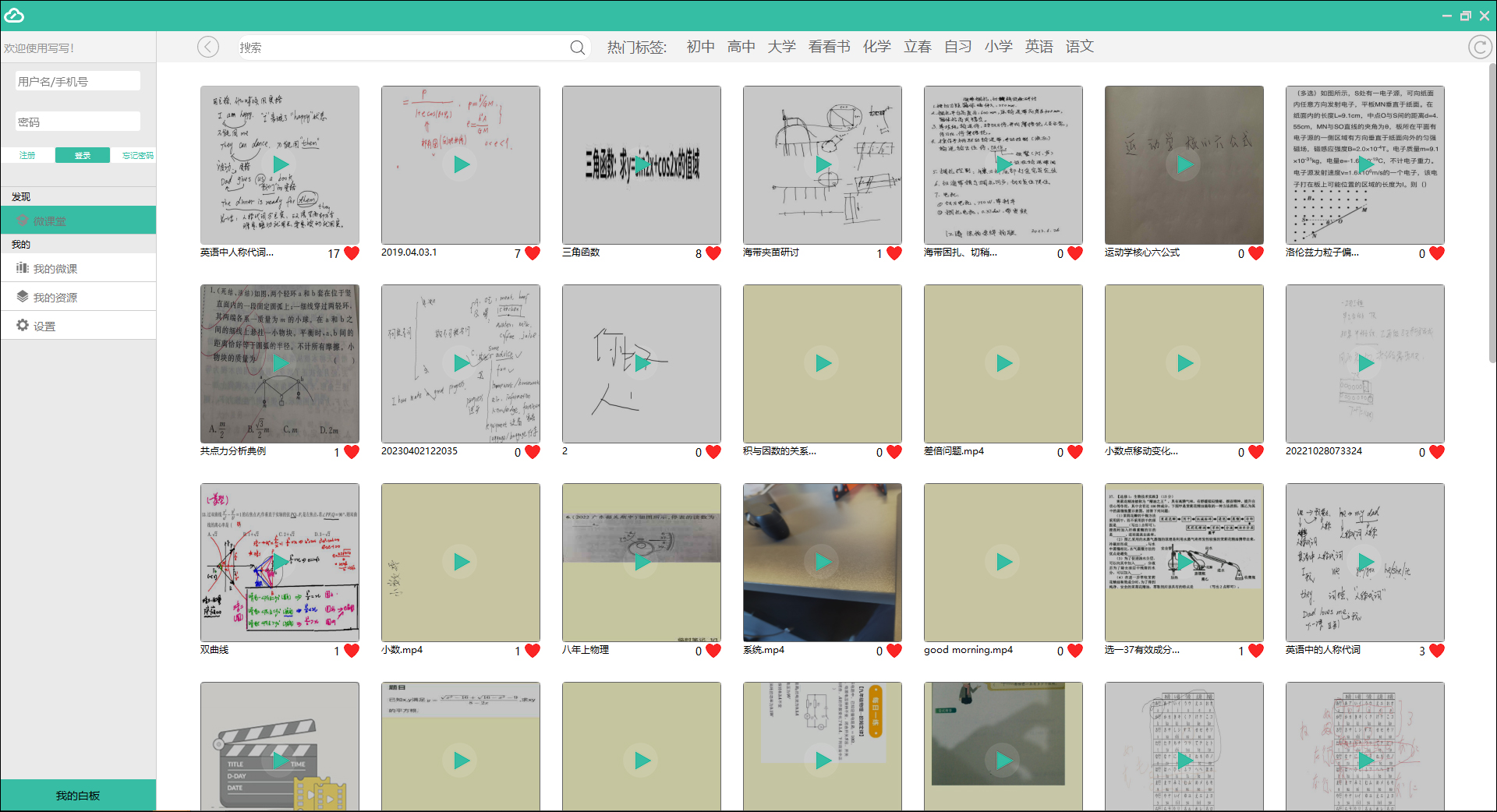Viewport: 1497px width, 812px height.
Task: Click the refresh icon in the top bar
Action: pos(1479,48)
